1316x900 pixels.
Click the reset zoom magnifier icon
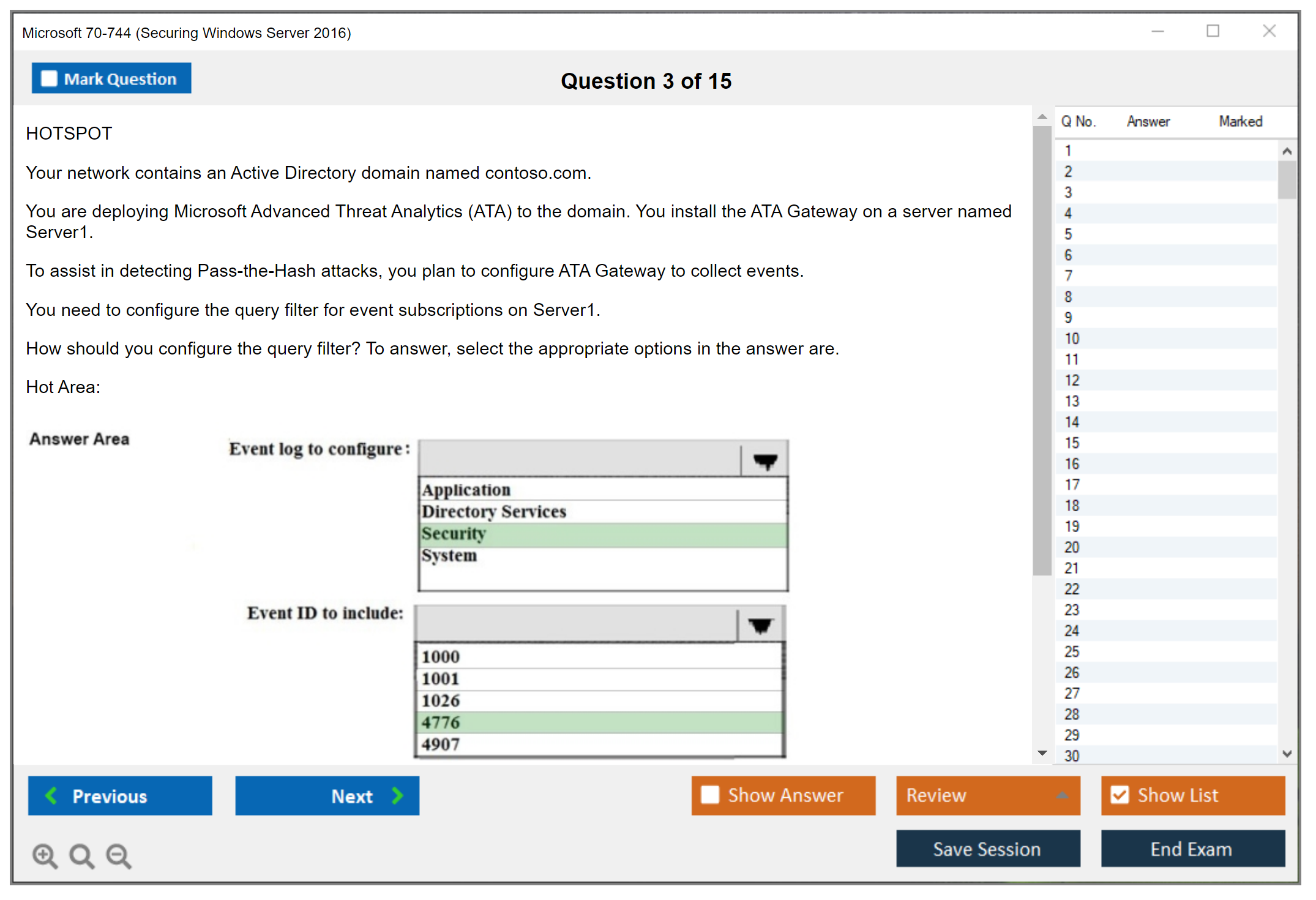[x=81, y=855]
